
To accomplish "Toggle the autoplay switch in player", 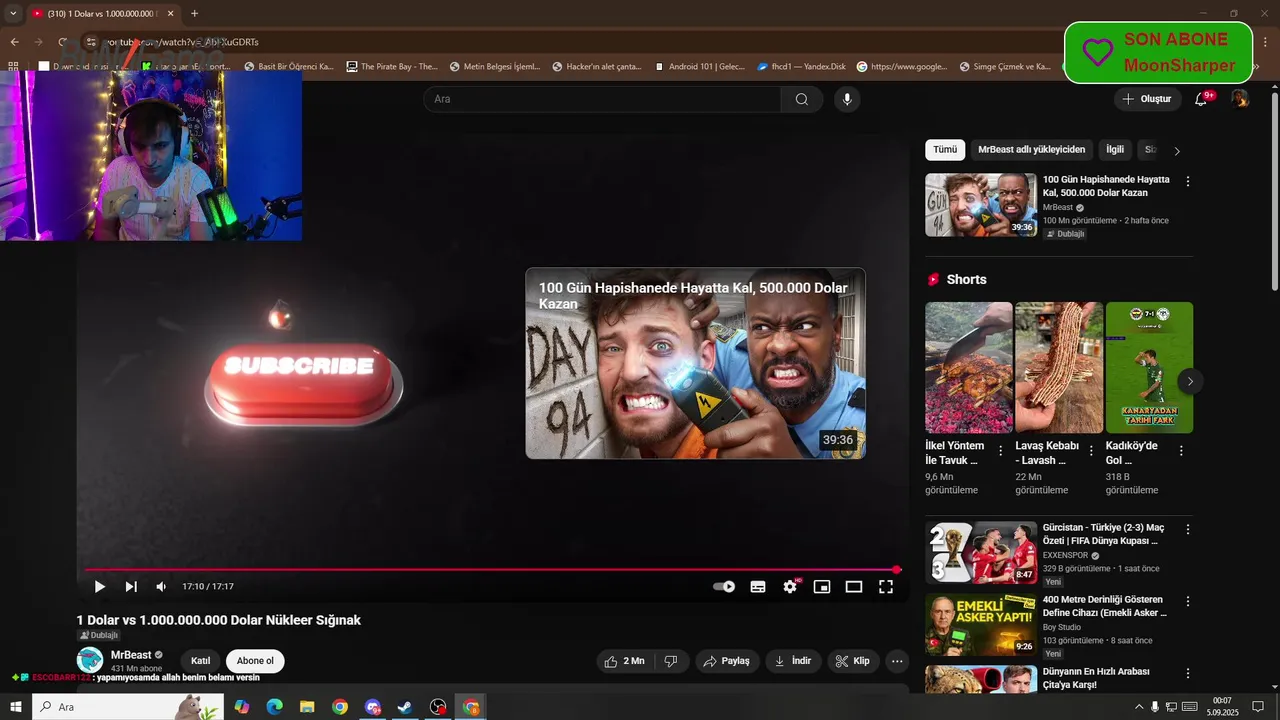I will tap(724, 587).
